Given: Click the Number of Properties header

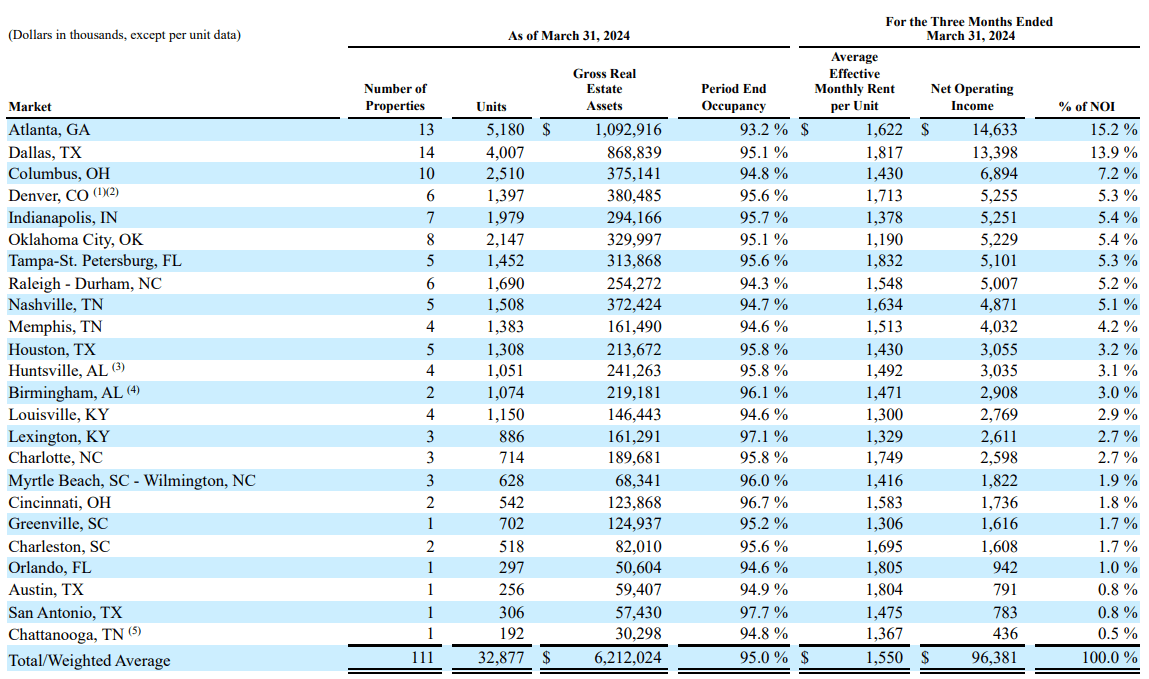Looking at the screenshot, I should (396, 95).
